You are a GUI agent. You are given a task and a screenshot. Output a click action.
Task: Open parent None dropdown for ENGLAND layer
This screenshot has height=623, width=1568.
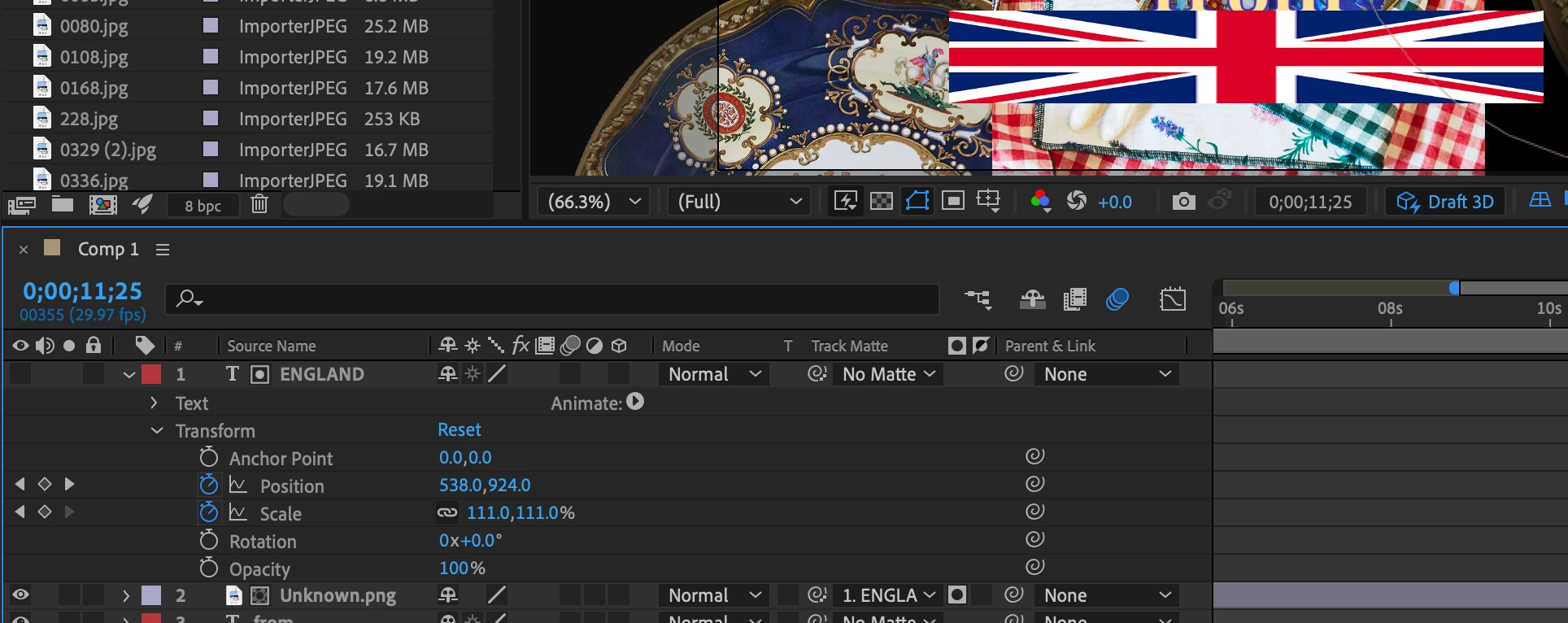point(1108,374)
